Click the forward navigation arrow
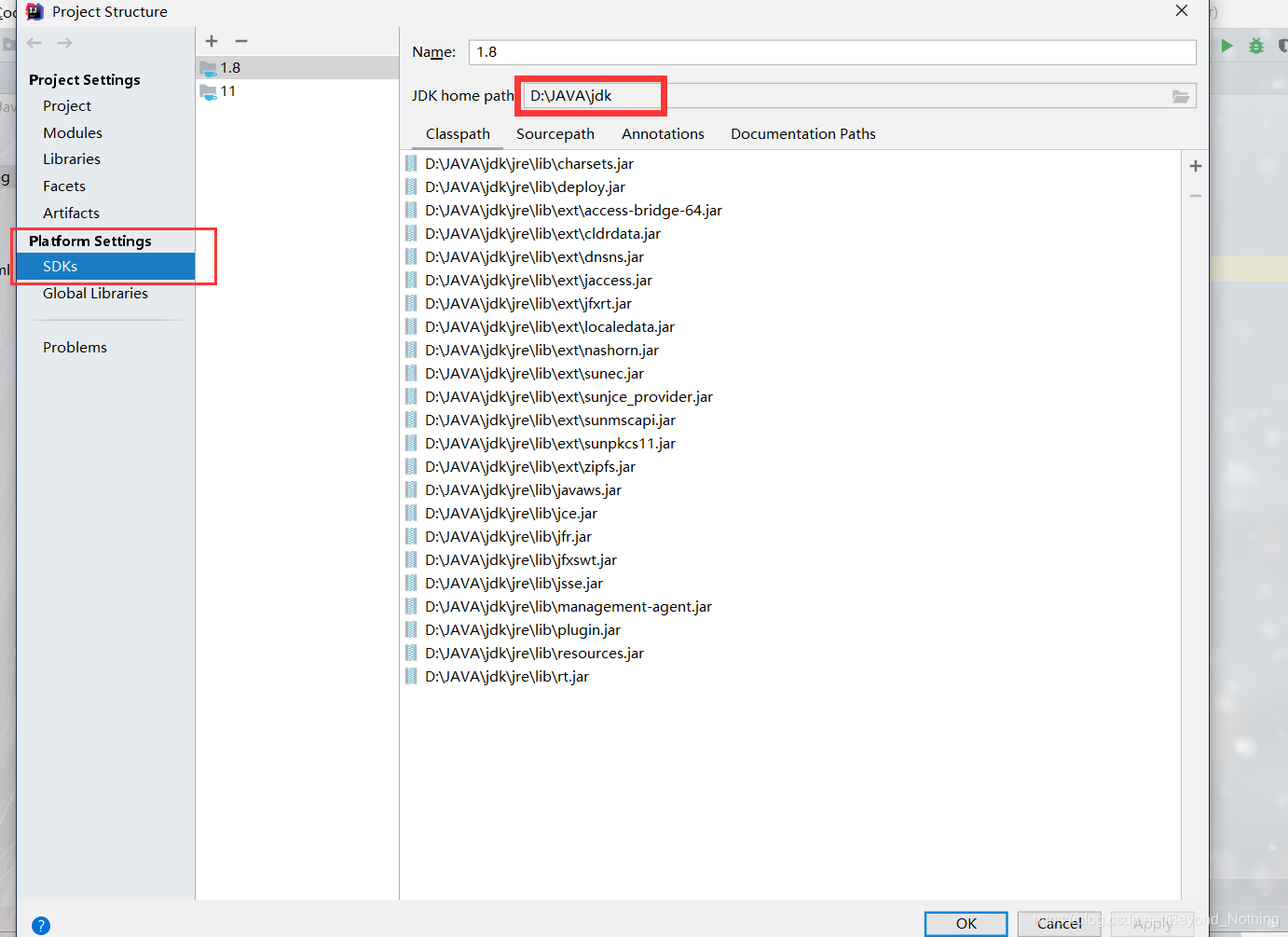The height and width of the screenshot is (937, 1288). pos(64,43)
